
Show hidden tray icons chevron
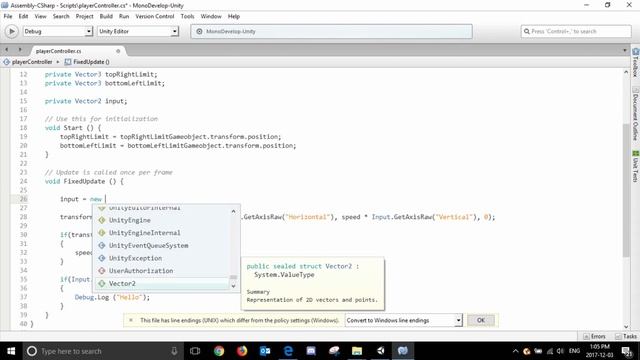pyautogui.click(x=516, y=351)
